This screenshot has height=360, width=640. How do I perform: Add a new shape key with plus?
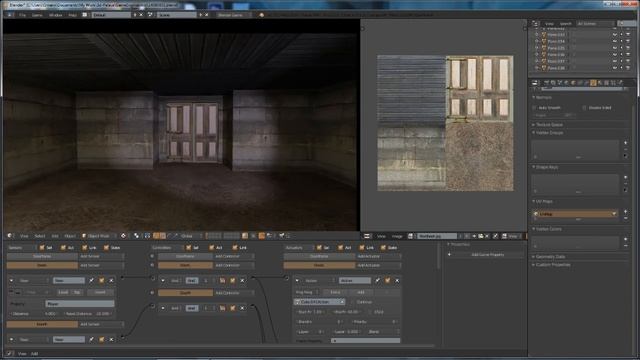point(626,177)
